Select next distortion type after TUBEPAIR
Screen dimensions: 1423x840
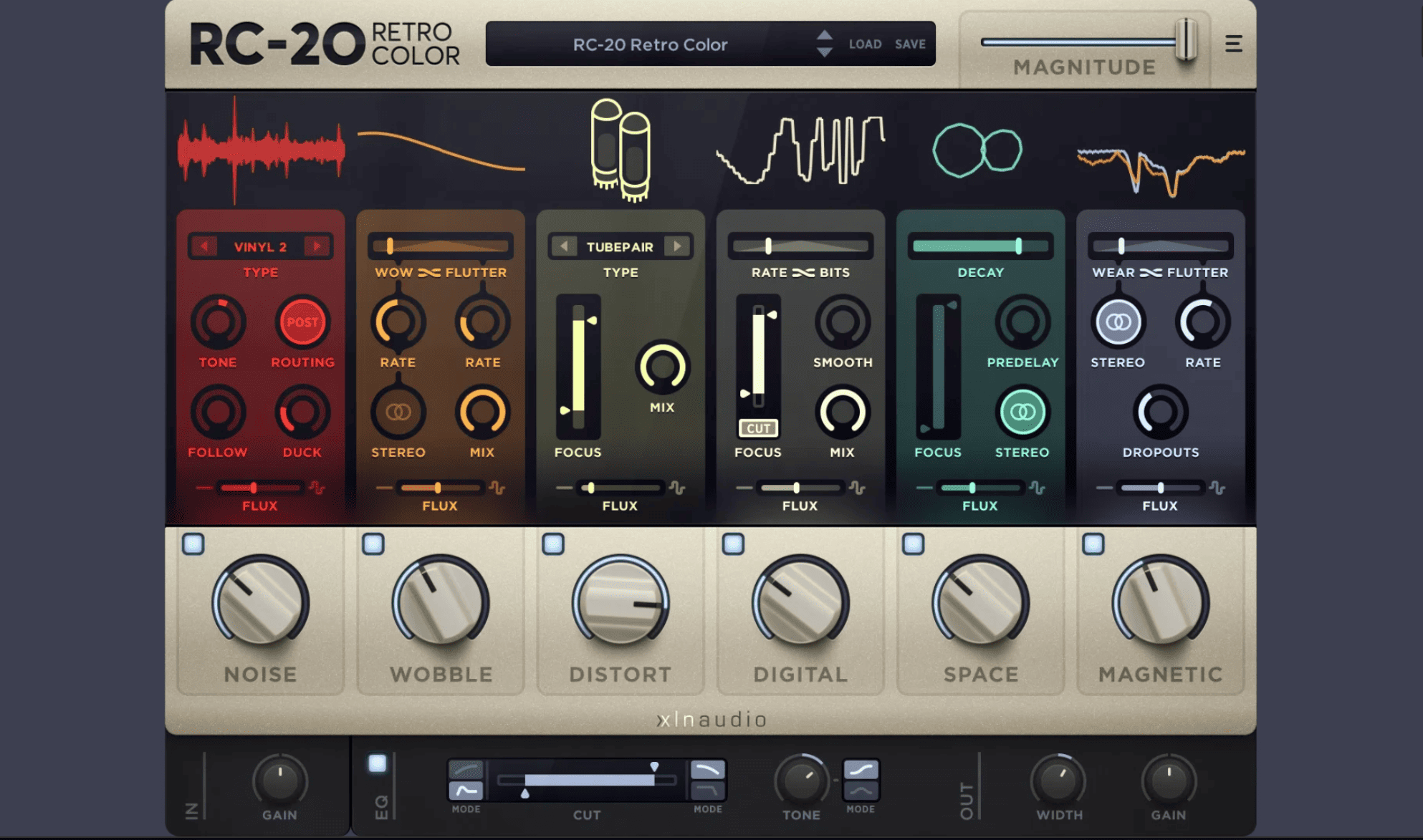coord(676,246)
